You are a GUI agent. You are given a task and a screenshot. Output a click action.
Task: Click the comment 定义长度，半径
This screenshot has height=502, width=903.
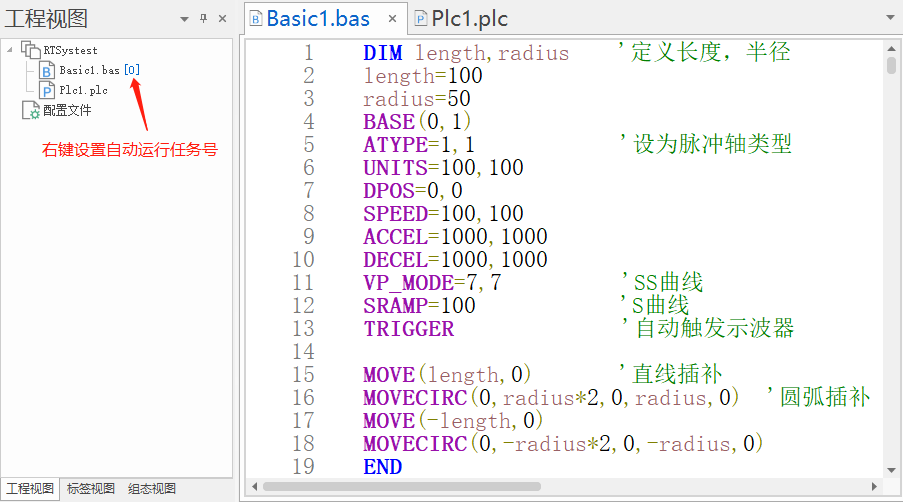[705, 52]
